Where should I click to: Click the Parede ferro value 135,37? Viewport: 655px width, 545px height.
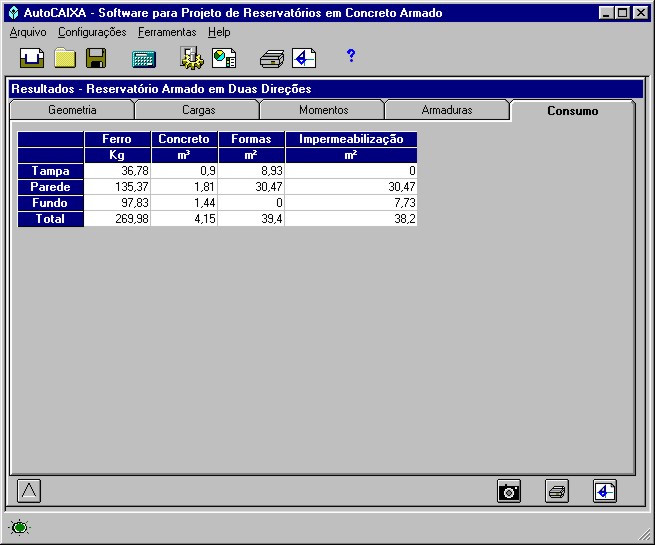pyautogui.click(x=117, y=187)
